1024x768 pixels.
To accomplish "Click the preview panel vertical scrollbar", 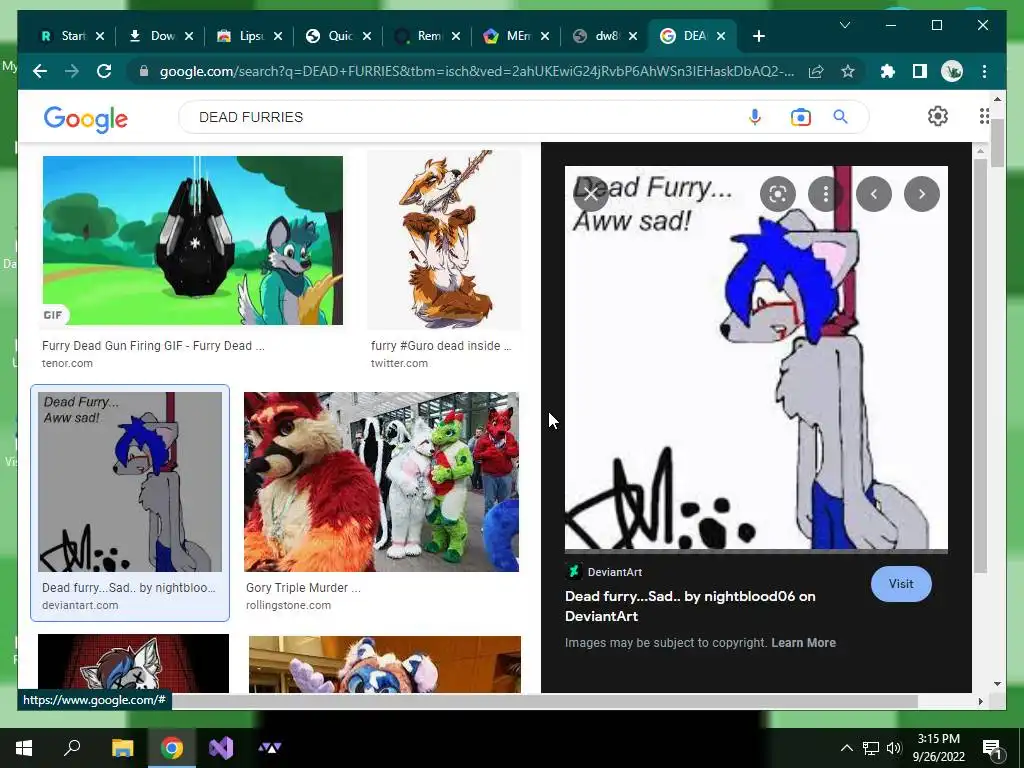I will [980, 366].
